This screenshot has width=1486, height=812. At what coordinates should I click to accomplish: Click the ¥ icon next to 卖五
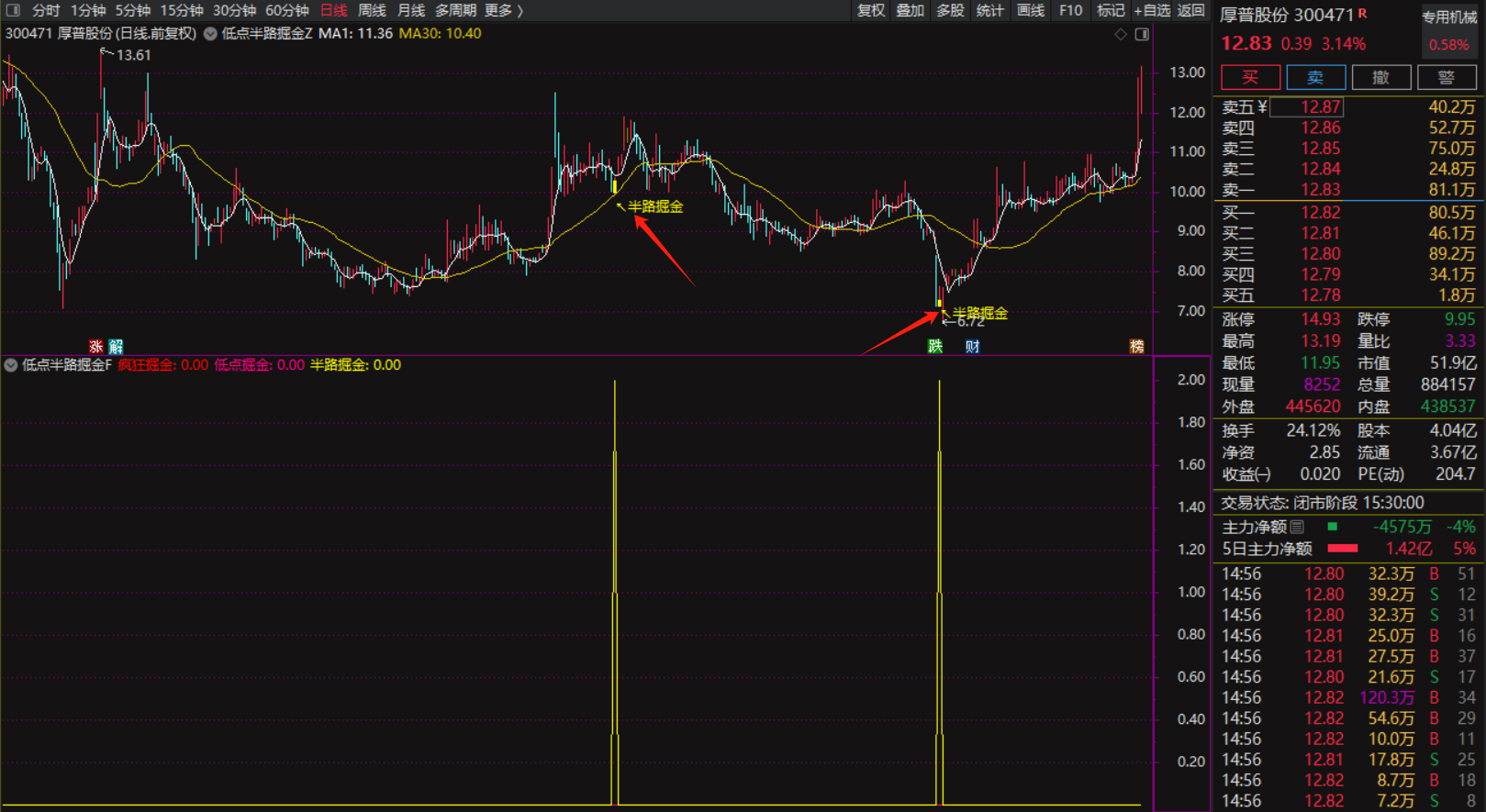[x=1261, y=107]
